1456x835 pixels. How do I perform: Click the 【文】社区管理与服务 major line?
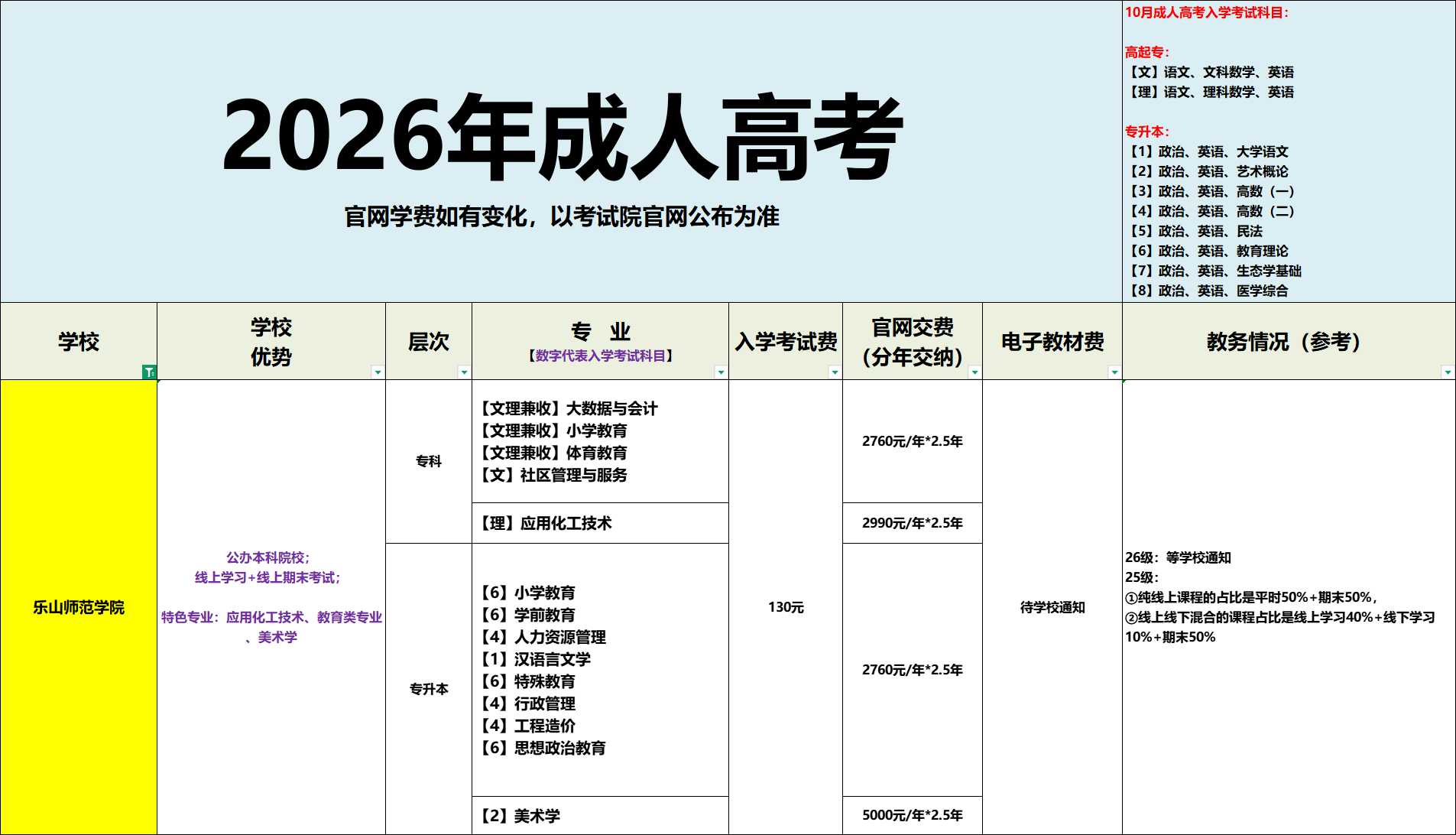pos(553,475)
